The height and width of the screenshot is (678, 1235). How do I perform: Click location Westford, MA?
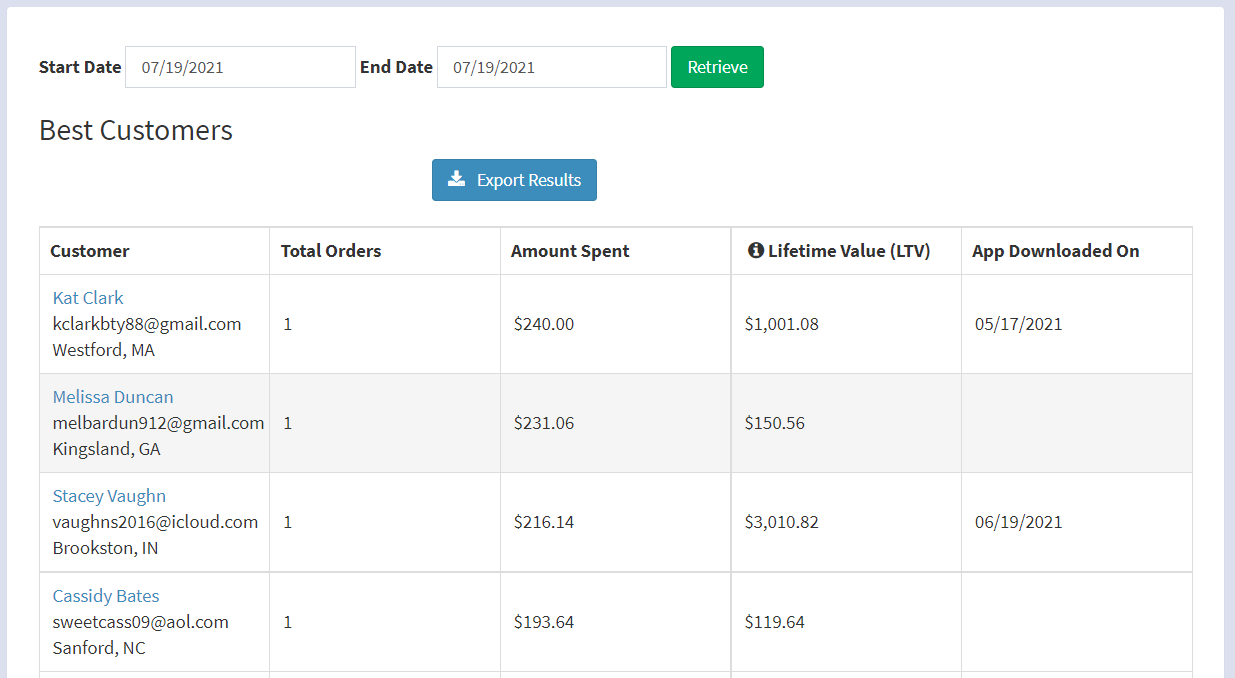coord(104,350)
